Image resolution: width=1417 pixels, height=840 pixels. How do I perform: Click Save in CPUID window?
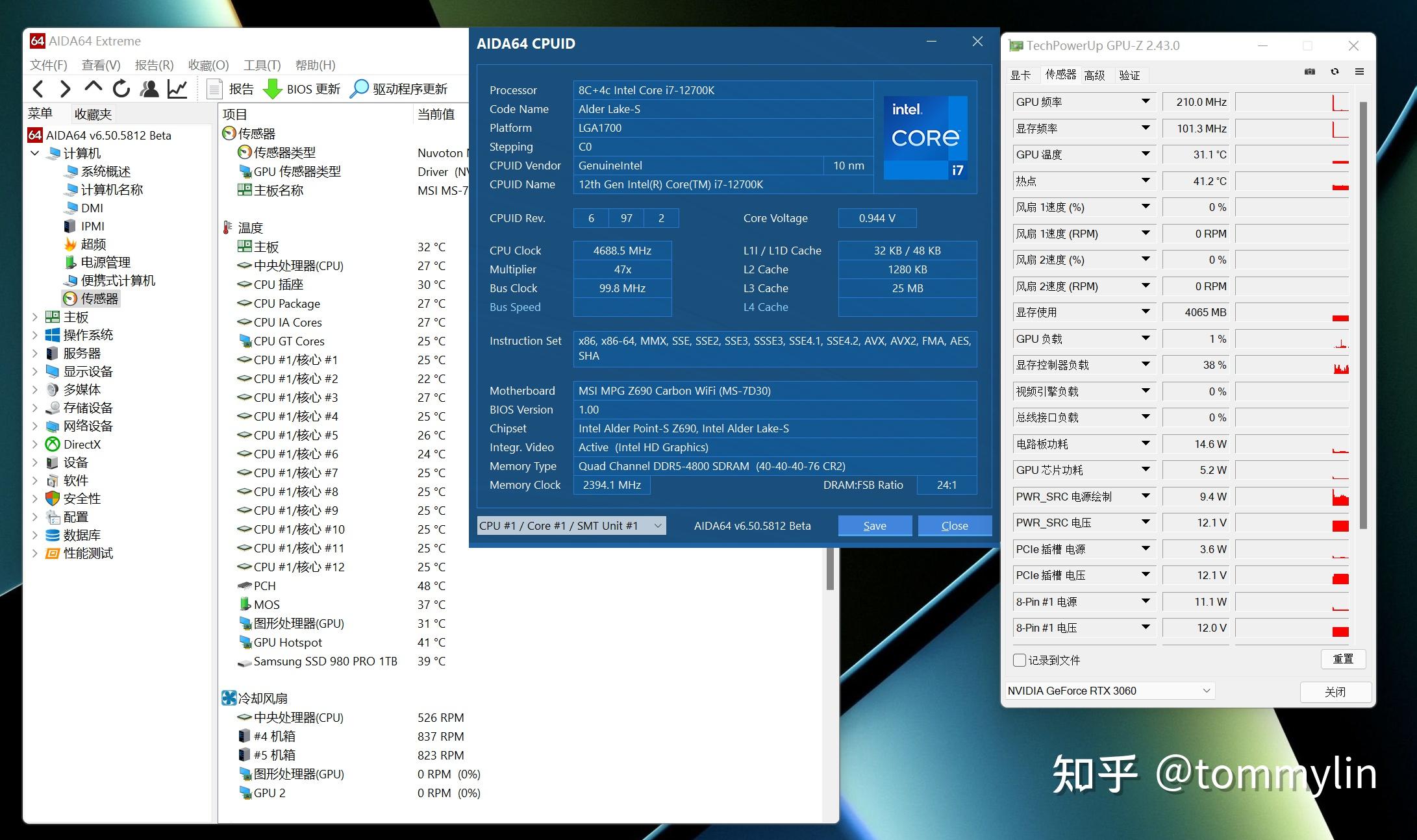click(875, 526)
